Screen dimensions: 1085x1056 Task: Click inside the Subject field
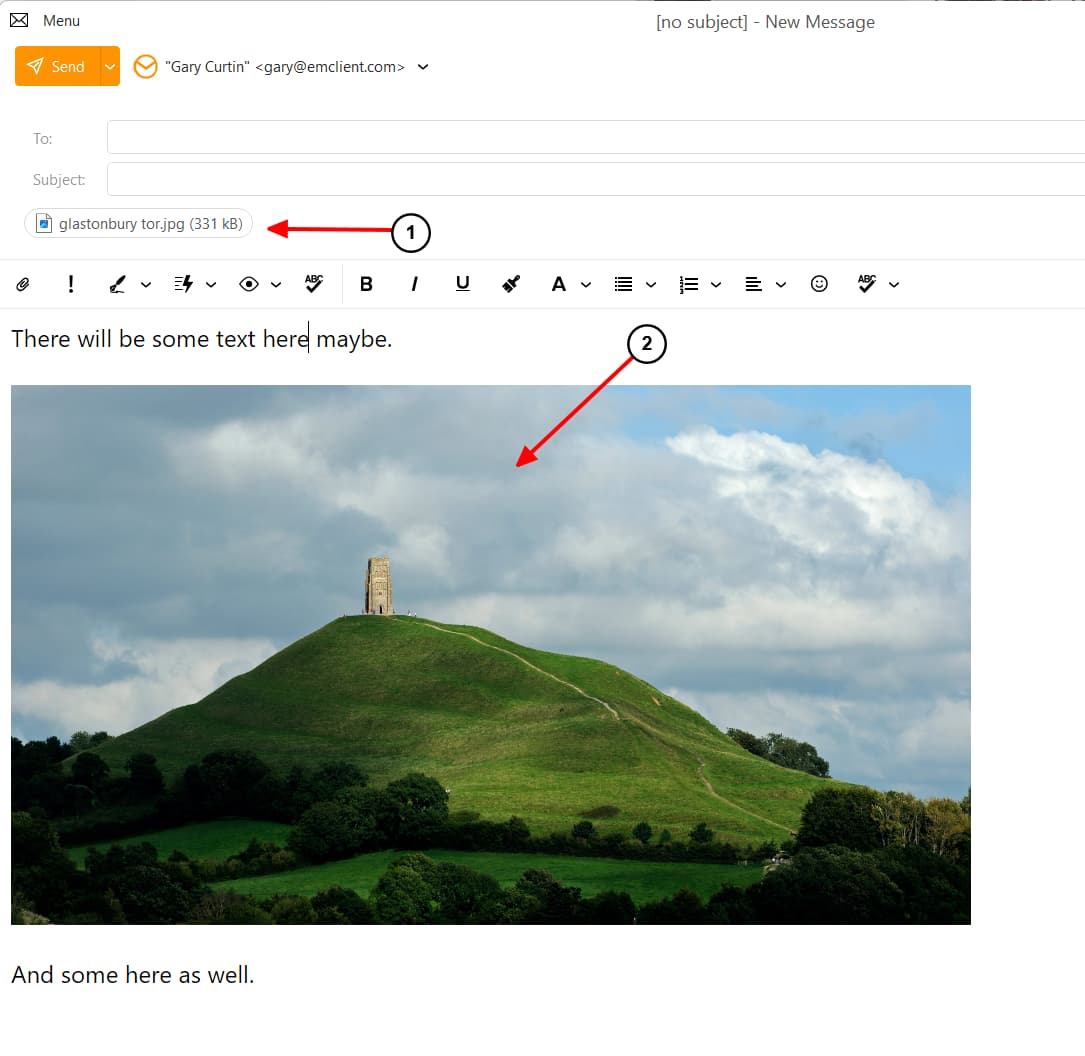tap(400, 179)
